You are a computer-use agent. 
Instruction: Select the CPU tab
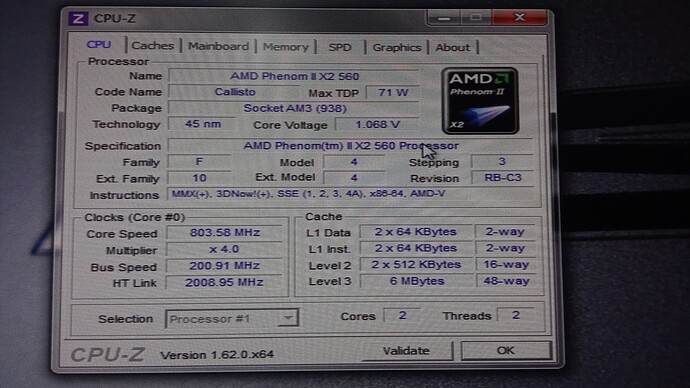pyautogui.click(x=99, y=44)
